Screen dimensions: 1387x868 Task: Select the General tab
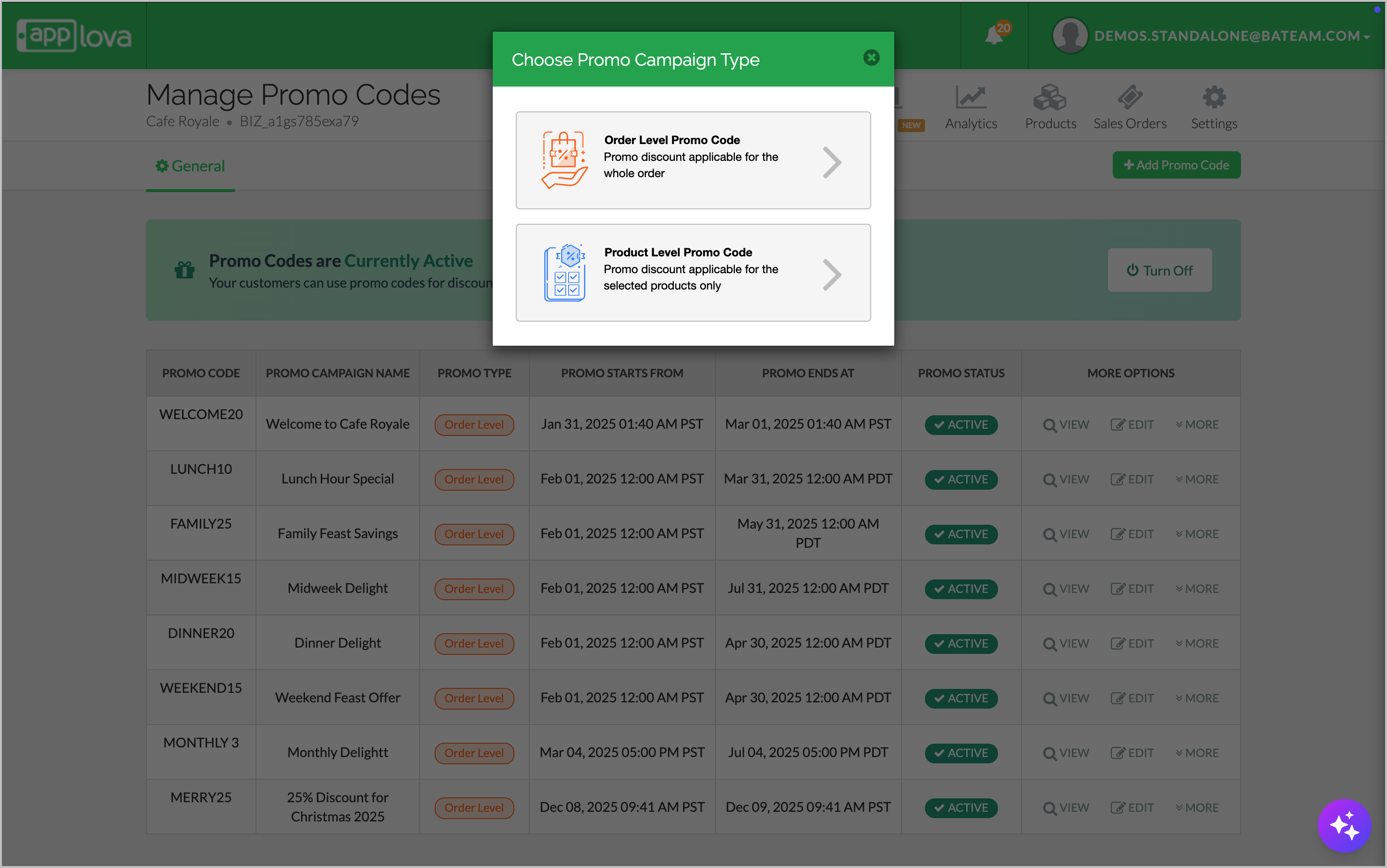click(190, 167)
